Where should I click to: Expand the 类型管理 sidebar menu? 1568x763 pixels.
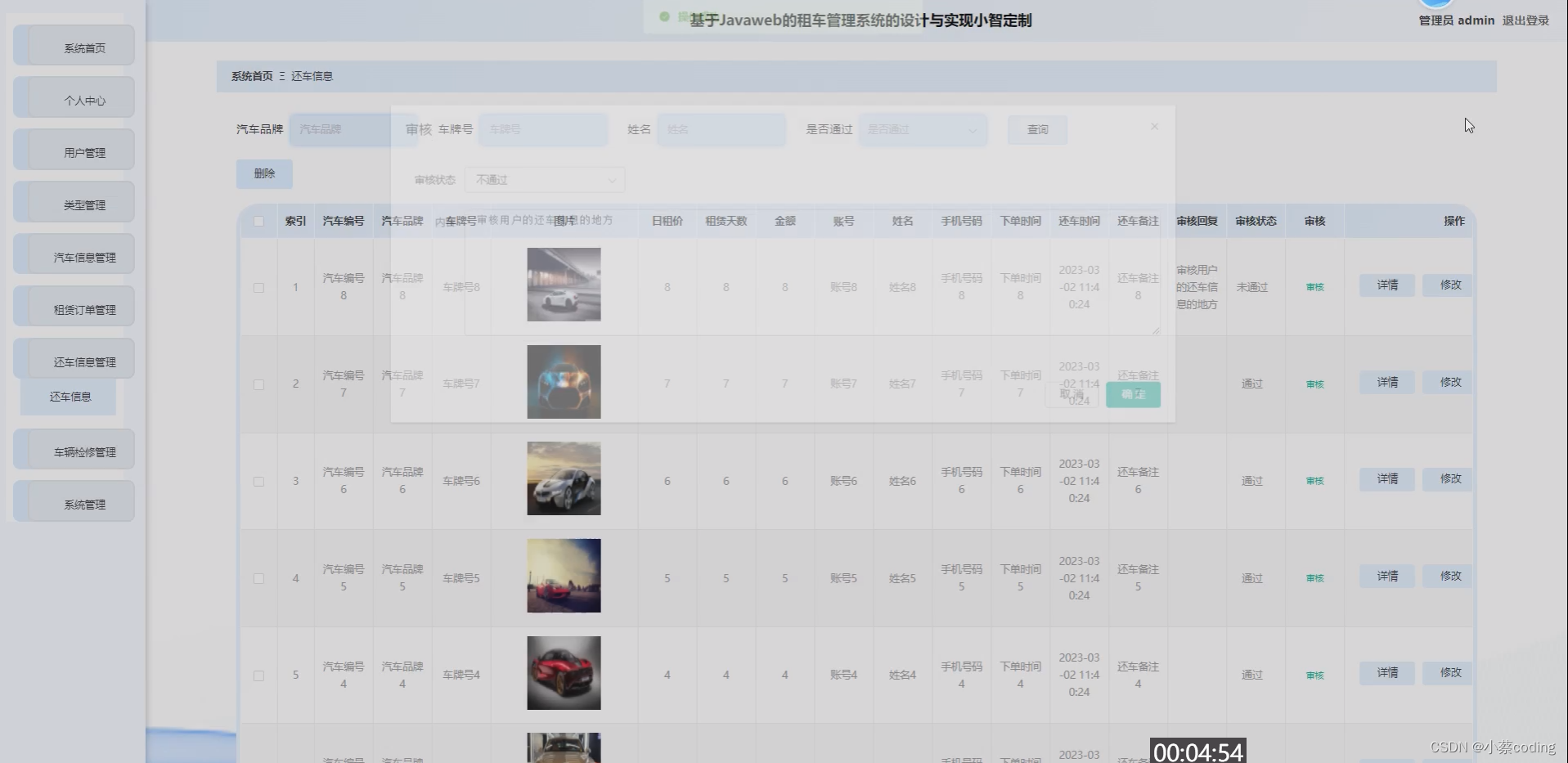point(74,203)
